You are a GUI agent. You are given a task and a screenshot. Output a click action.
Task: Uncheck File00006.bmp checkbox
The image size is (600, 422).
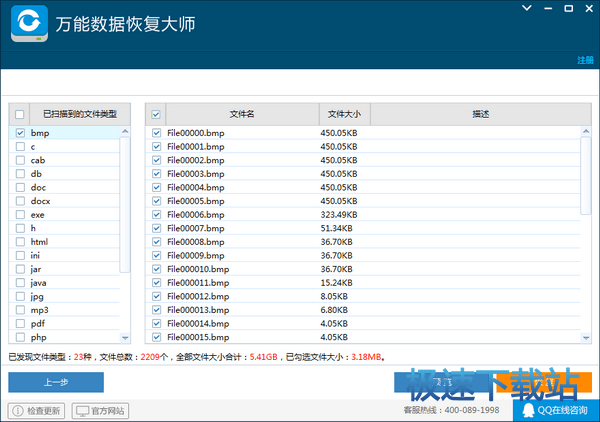point(157,215)
